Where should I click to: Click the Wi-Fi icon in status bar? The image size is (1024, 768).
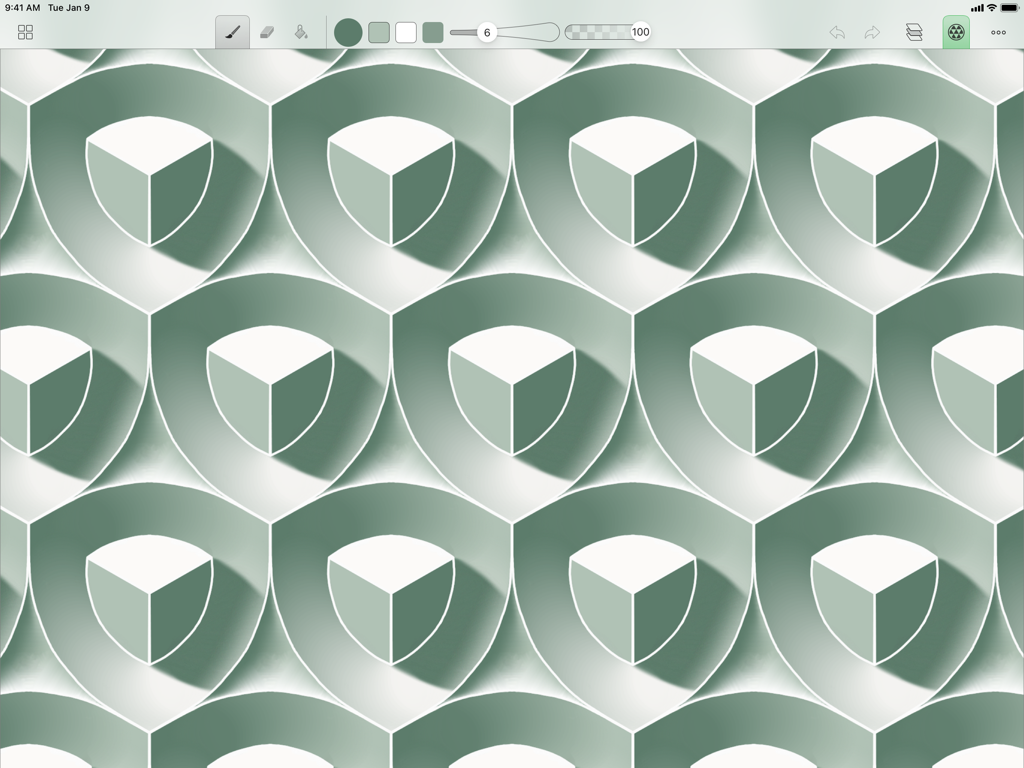pyautogui.click(x=991, y=8)
